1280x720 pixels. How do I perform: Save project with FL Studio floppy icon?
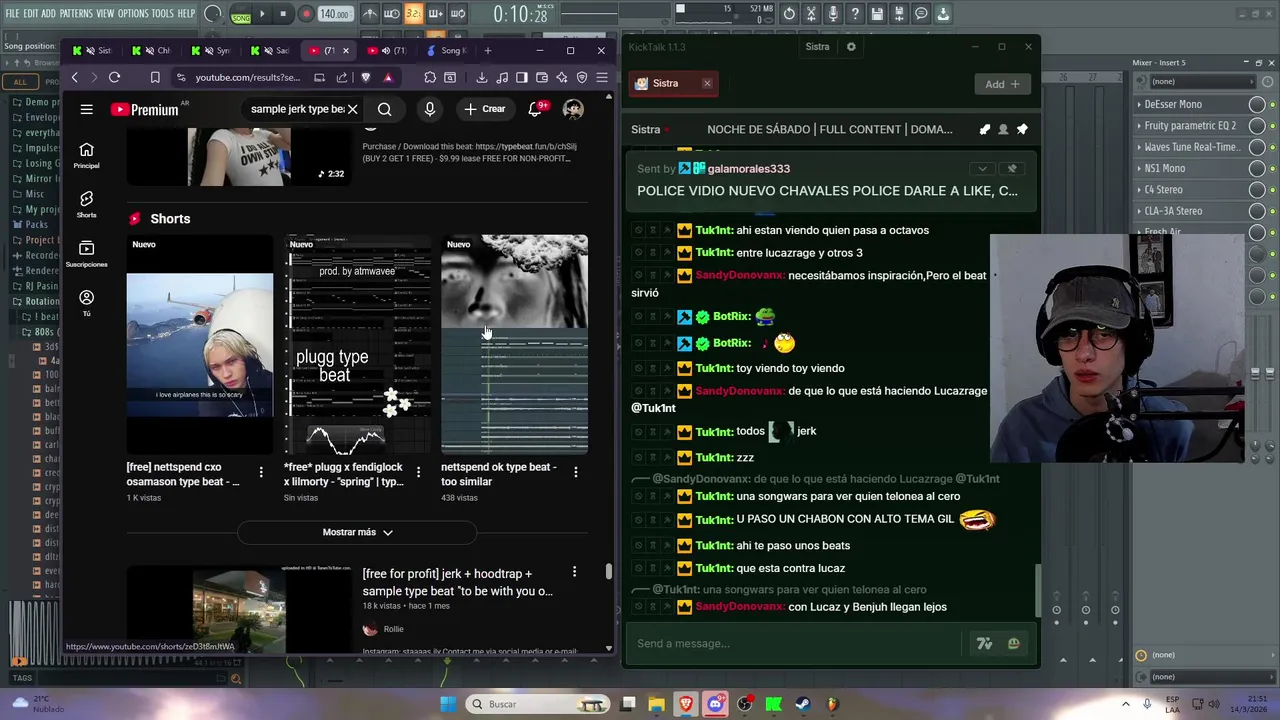click(x=877, y=14)
